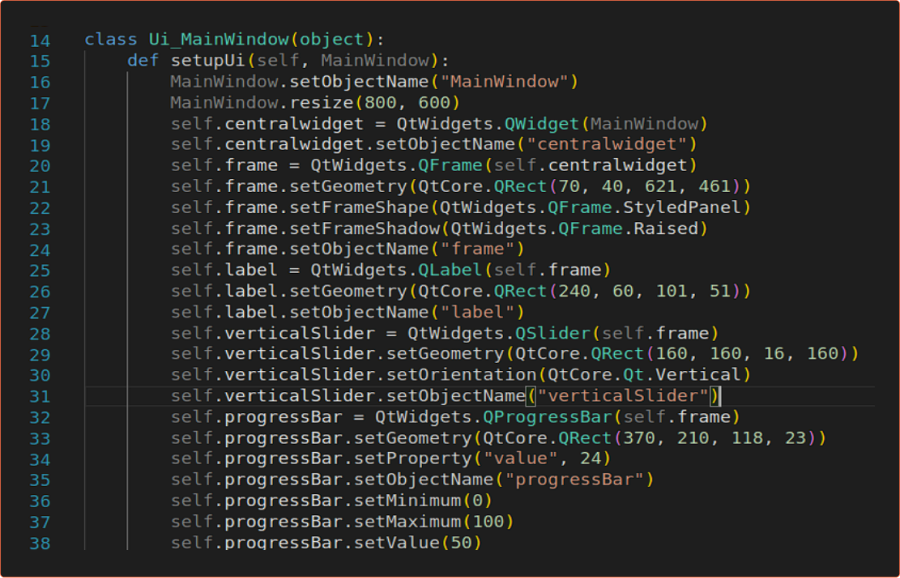Click QSlider on line 28

(547, 333)
